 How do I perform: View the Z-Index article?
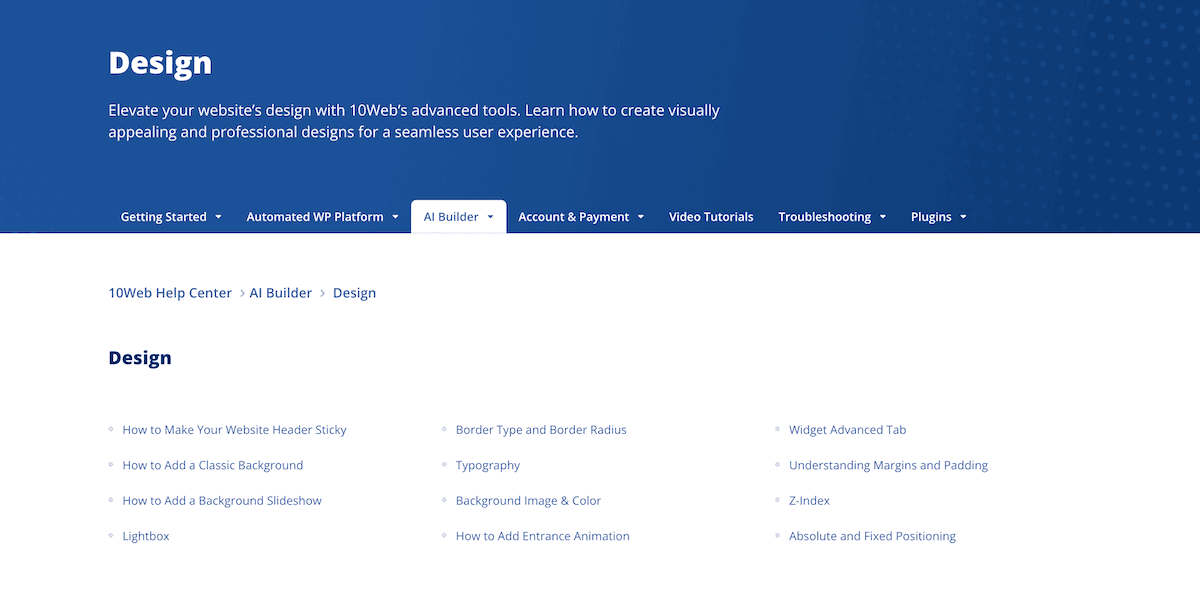809,501
